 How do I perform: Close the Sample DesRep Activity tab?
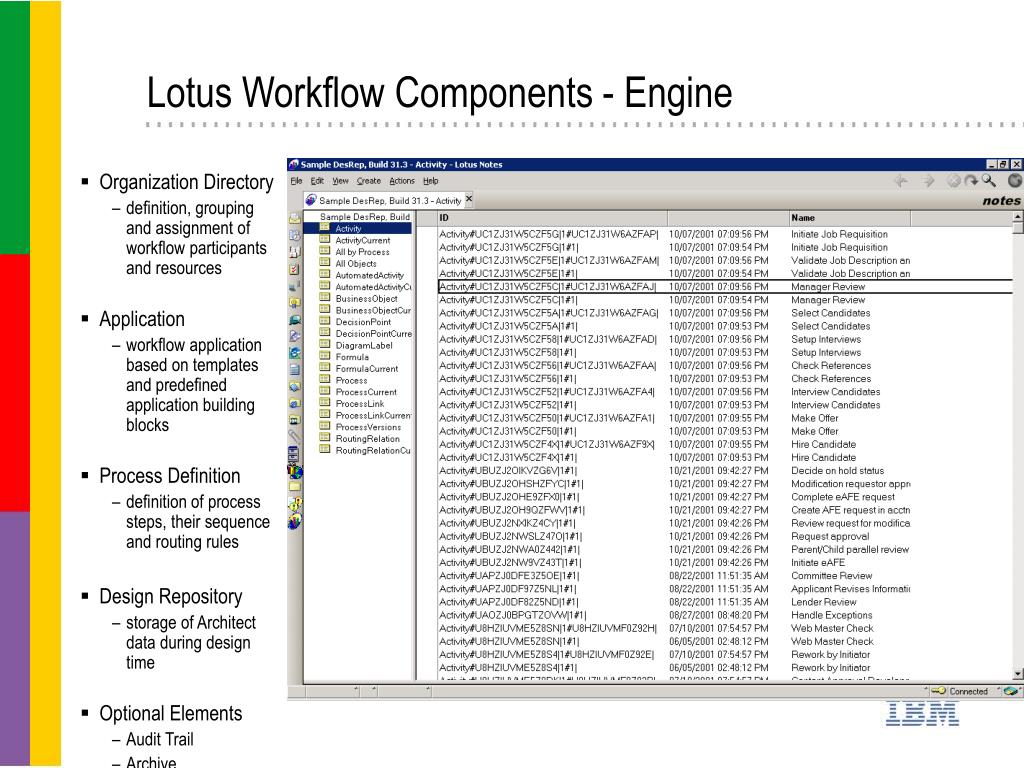469,199
